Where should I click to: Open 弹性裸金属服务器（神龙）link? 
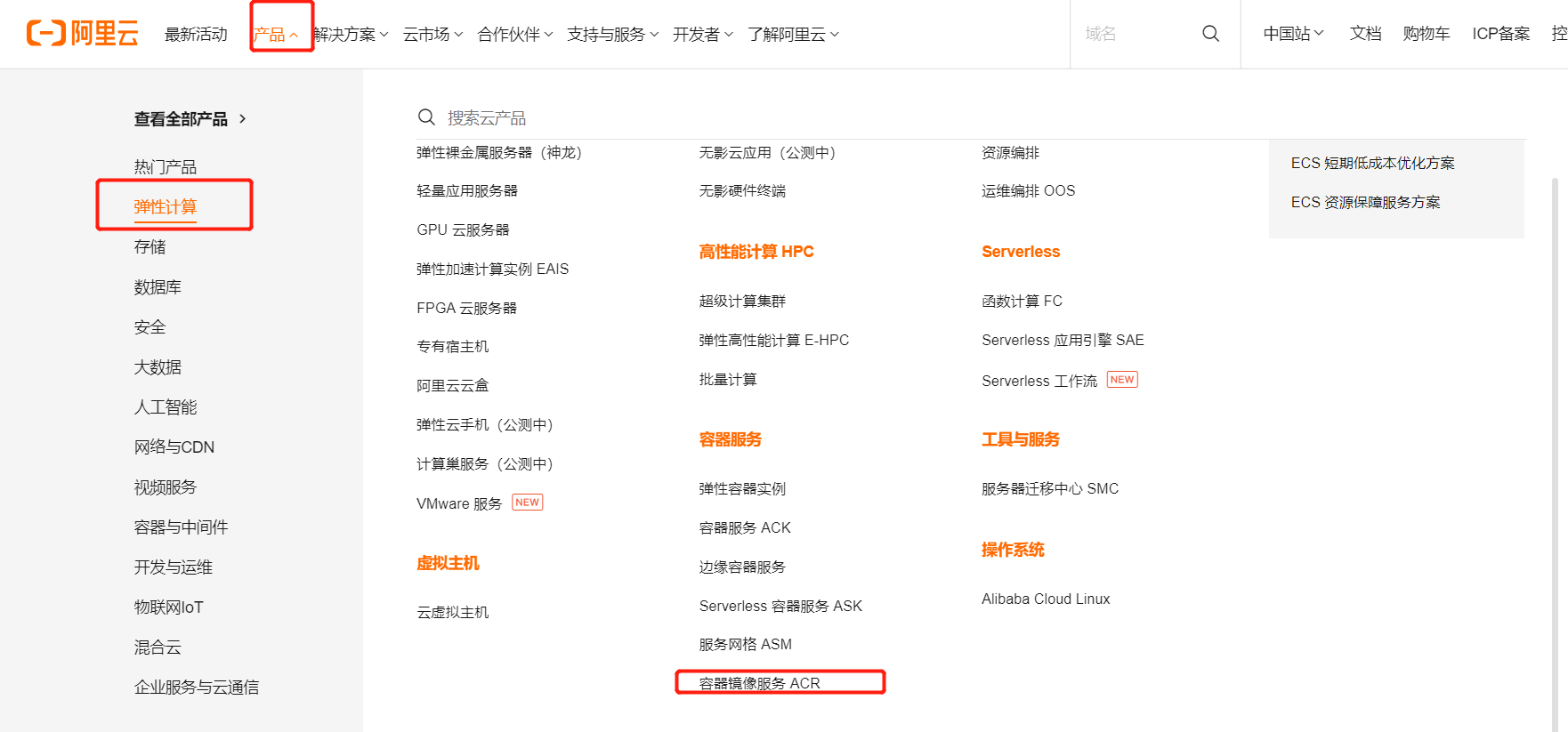(499, 152)
